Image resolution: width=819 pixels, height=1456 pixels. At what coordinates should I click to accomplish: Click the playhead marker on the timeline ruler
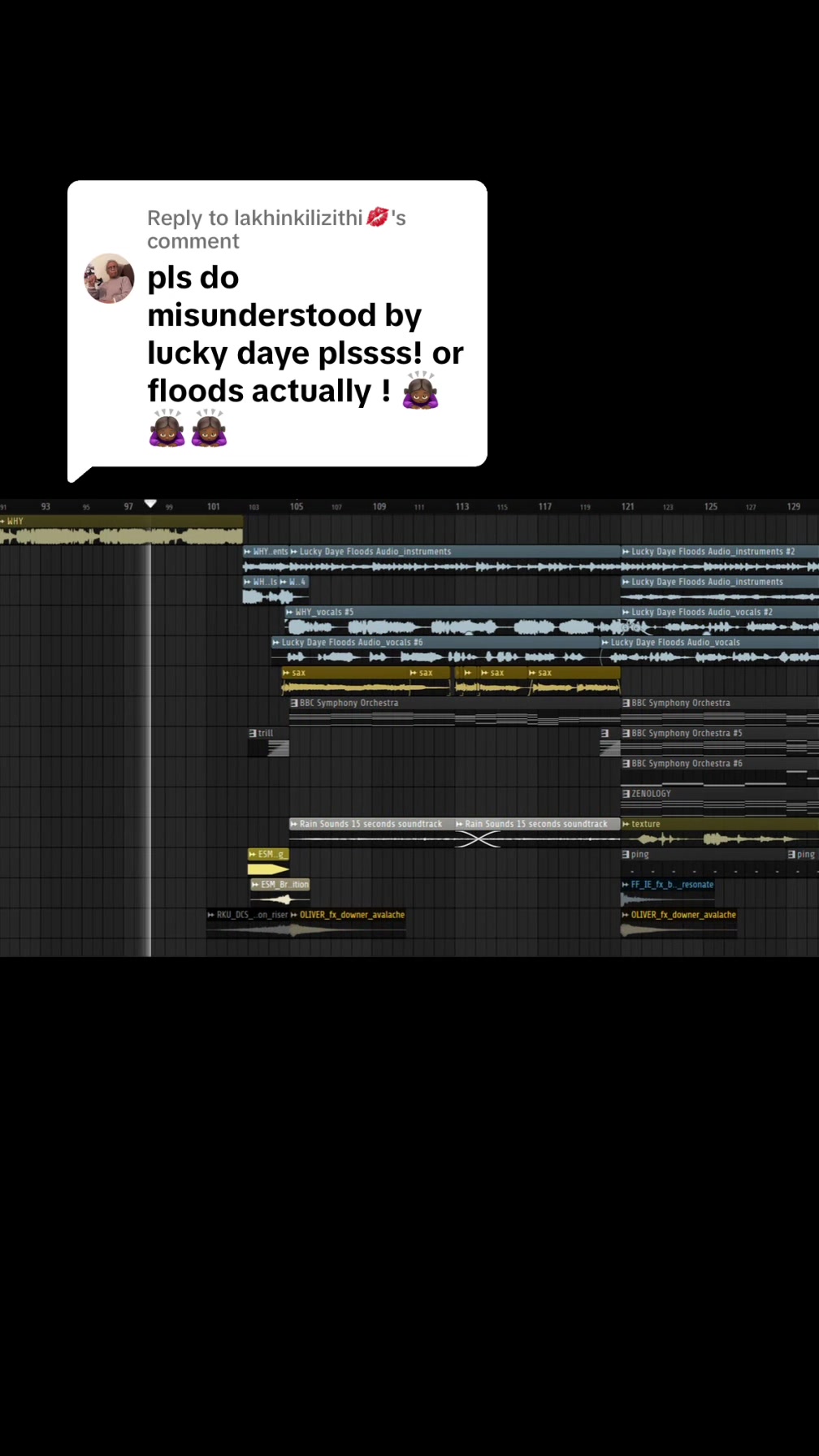[x=150, y=504]
